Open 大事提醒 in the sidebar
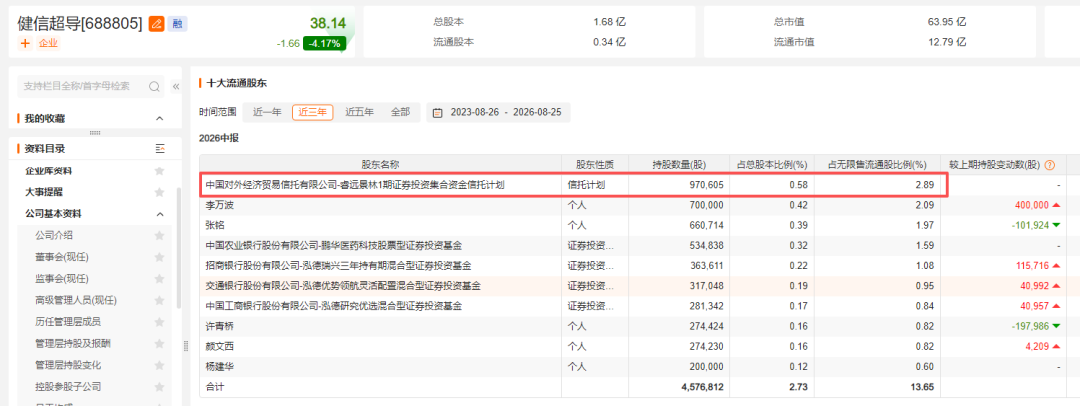Screen dimensions: 1080x406 43,192
